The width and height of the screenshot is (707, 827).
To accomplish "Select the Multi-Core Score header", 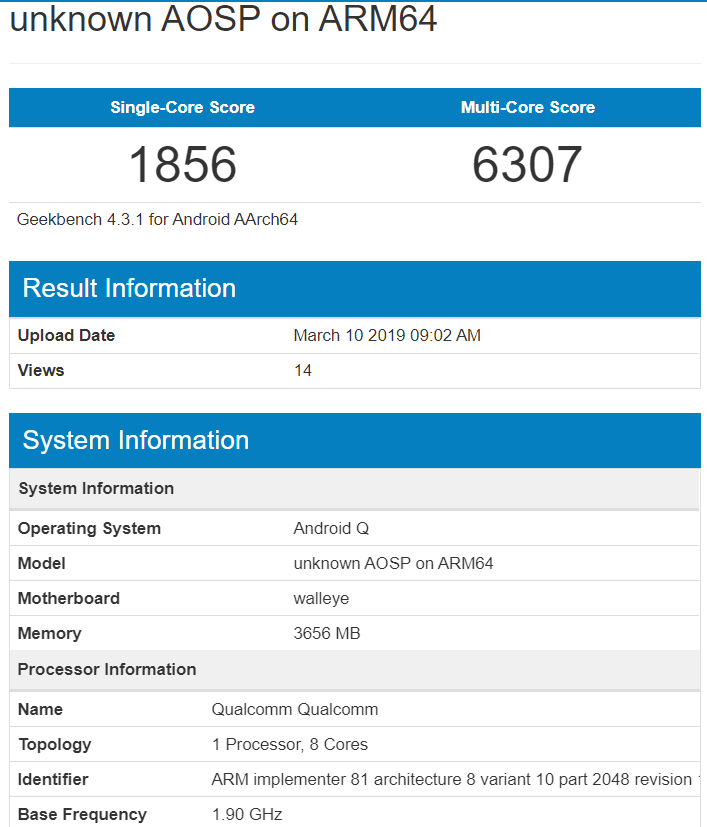I will tap(528, 108).
